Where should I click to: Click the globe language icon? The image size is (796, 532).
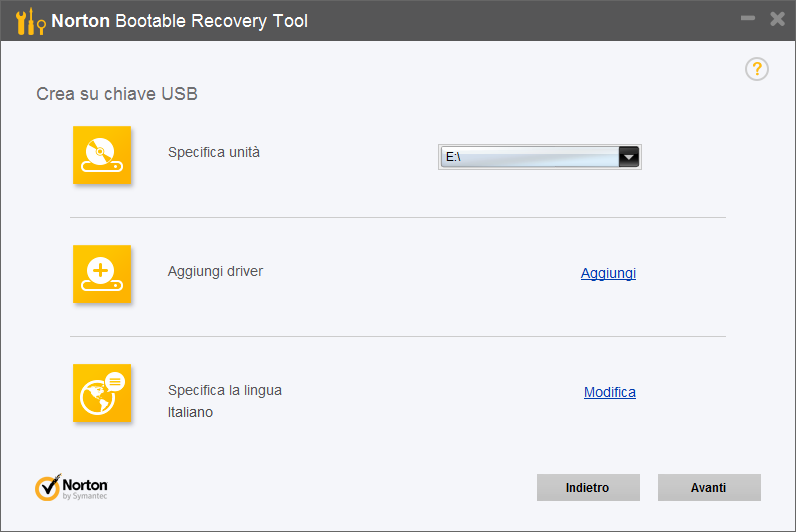pos(102,393)
